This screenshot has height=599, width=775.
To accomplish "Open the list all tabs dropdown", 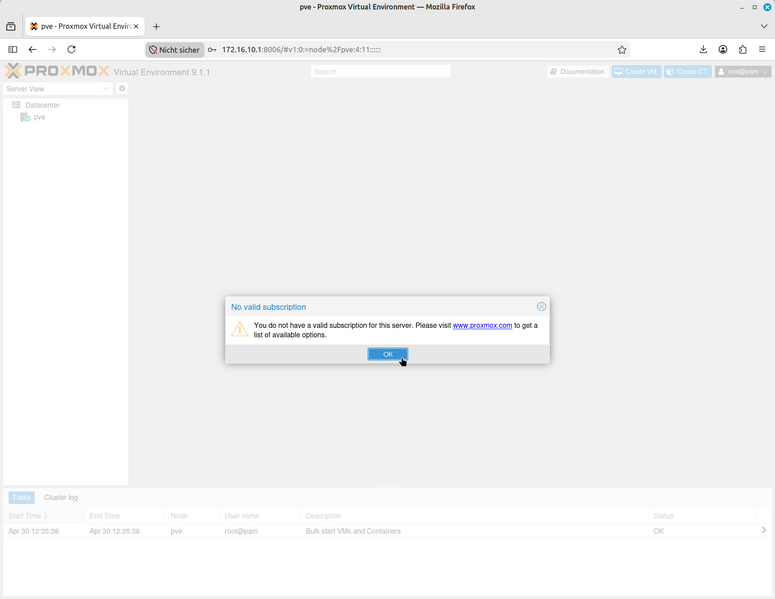I will coord(764,26).
